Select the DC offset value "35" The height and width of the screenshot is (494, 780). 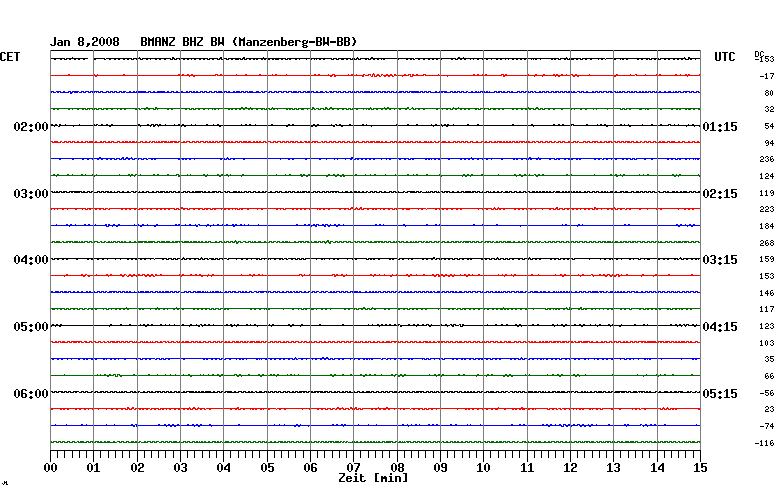pos(769,359)
